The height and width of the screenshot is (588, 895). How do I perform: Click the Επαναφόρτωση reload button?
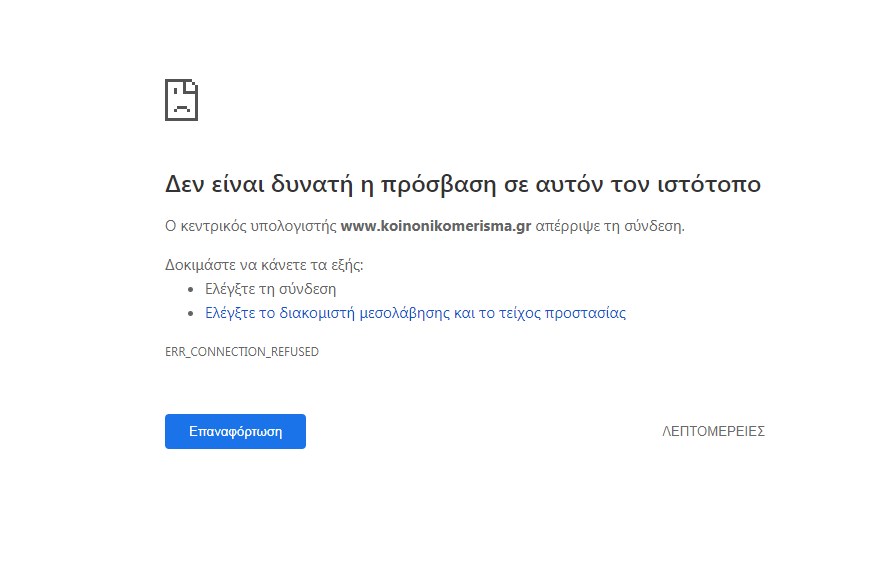235,432
